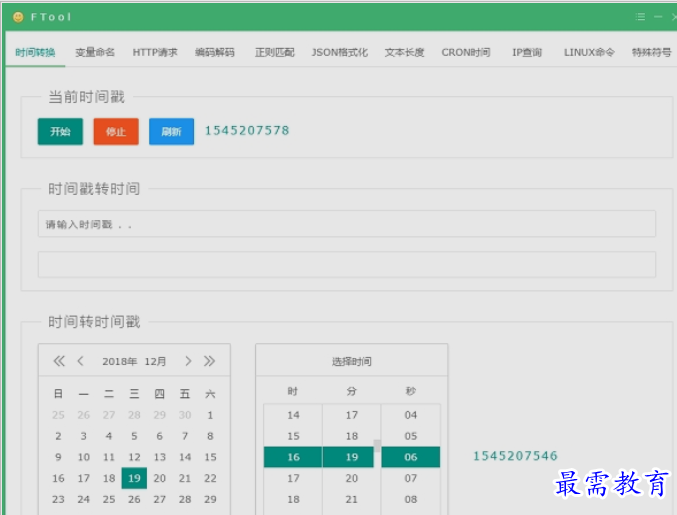Select second 07 in time picker
This screenshot has height=515, width=677.
411,478
